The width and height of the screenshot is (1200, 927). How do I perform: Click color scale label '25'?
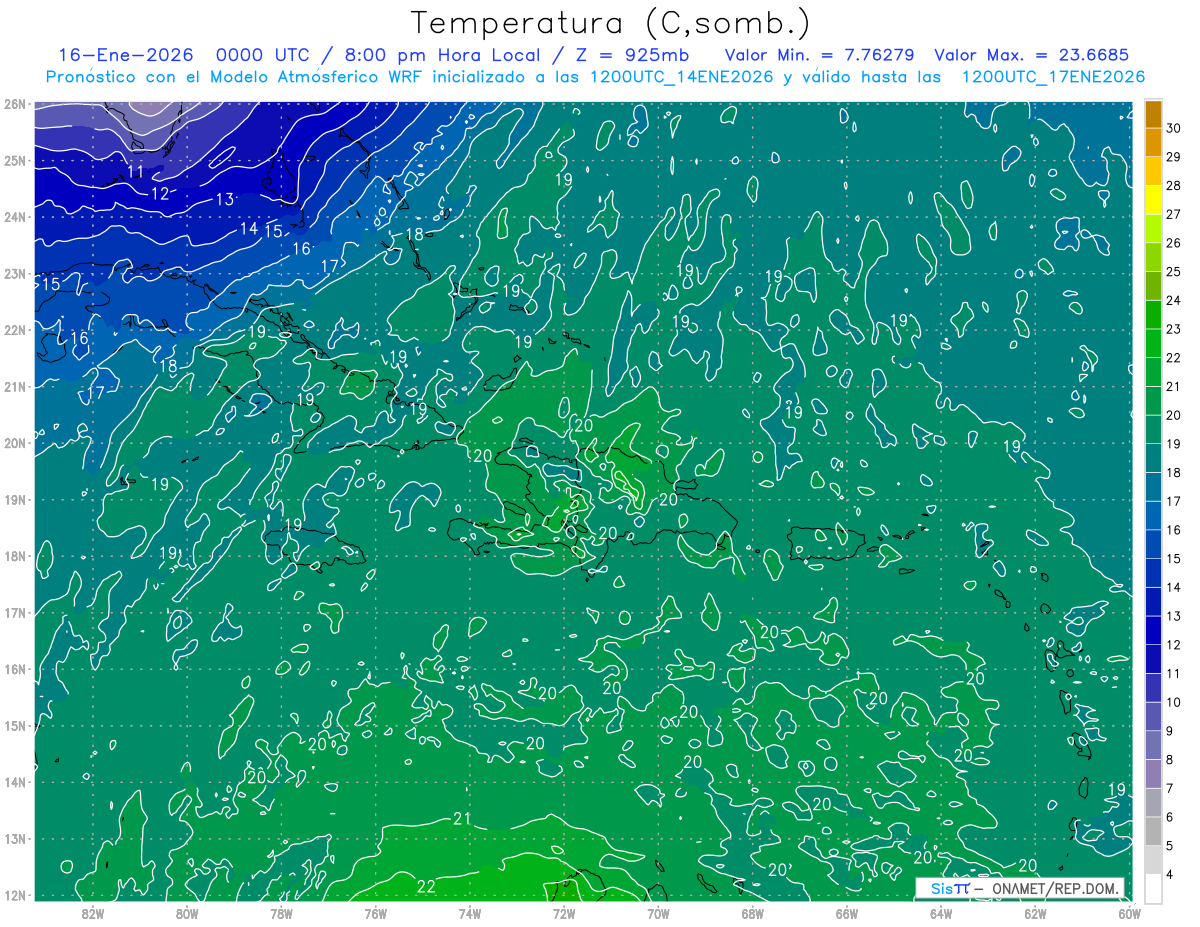click(1174, 271)
